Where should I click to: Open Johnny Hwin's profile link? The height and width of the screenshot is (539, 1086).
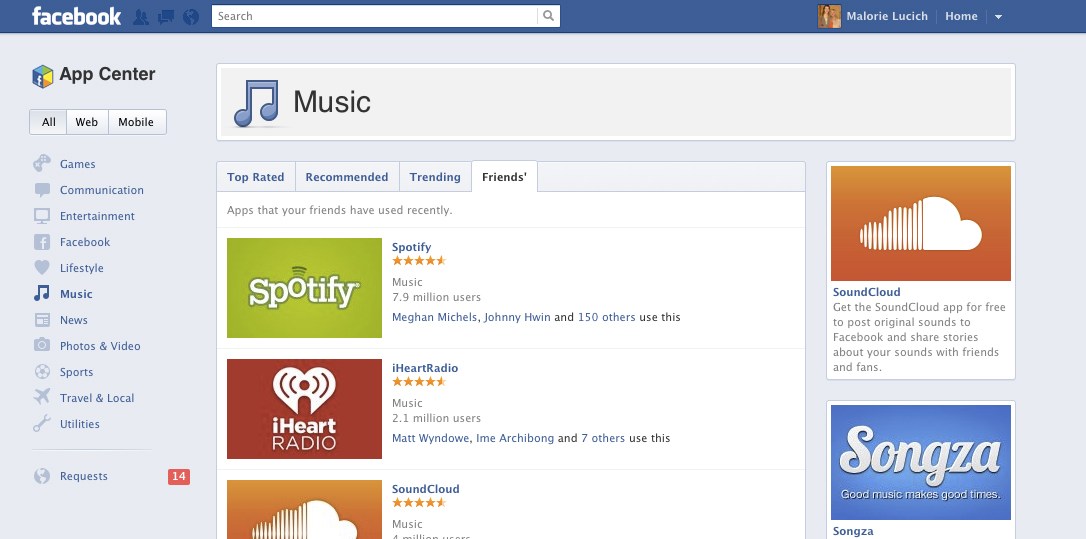point(517,317)
